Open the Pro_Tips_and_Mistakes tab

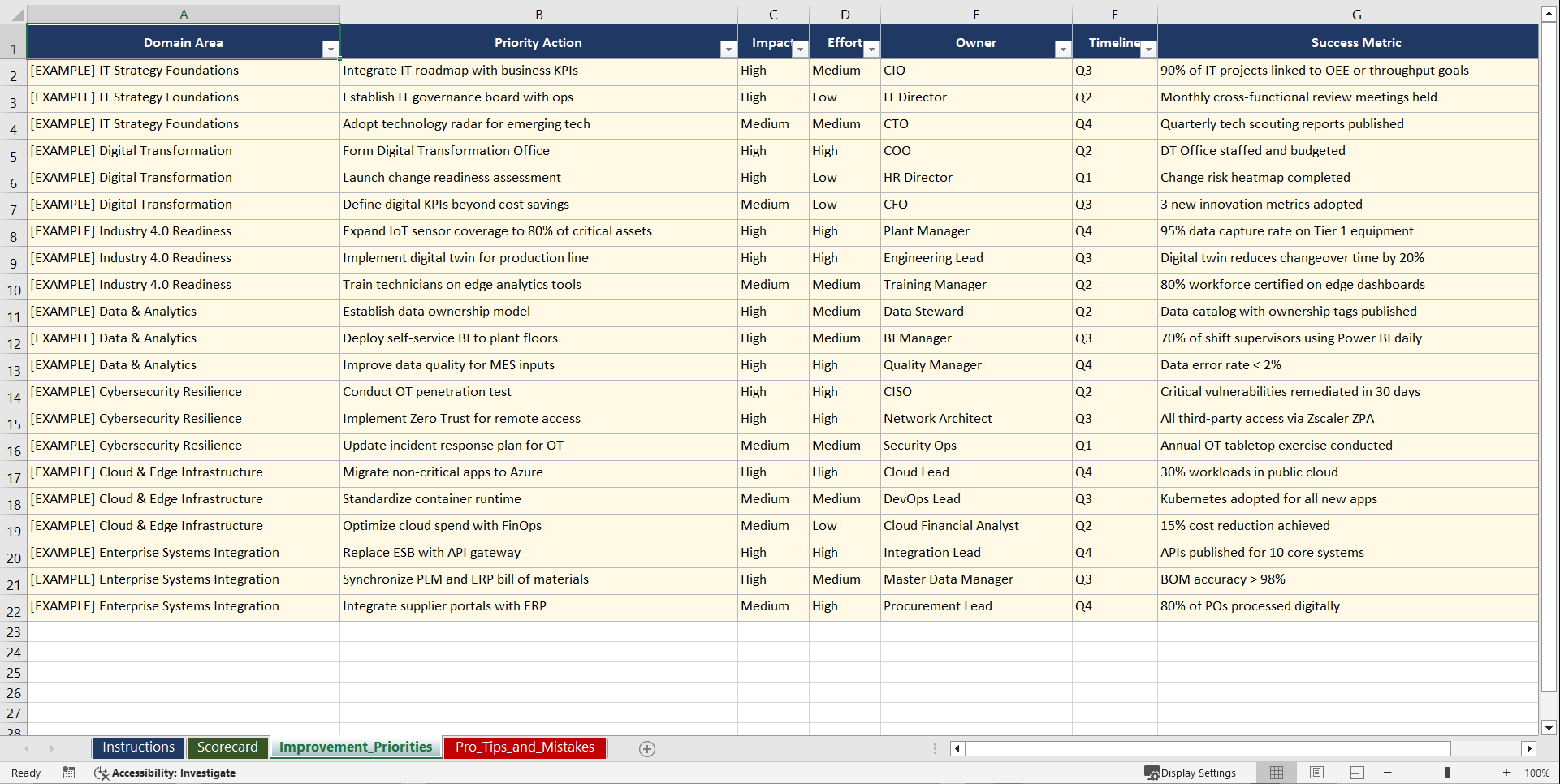(525, 747)
